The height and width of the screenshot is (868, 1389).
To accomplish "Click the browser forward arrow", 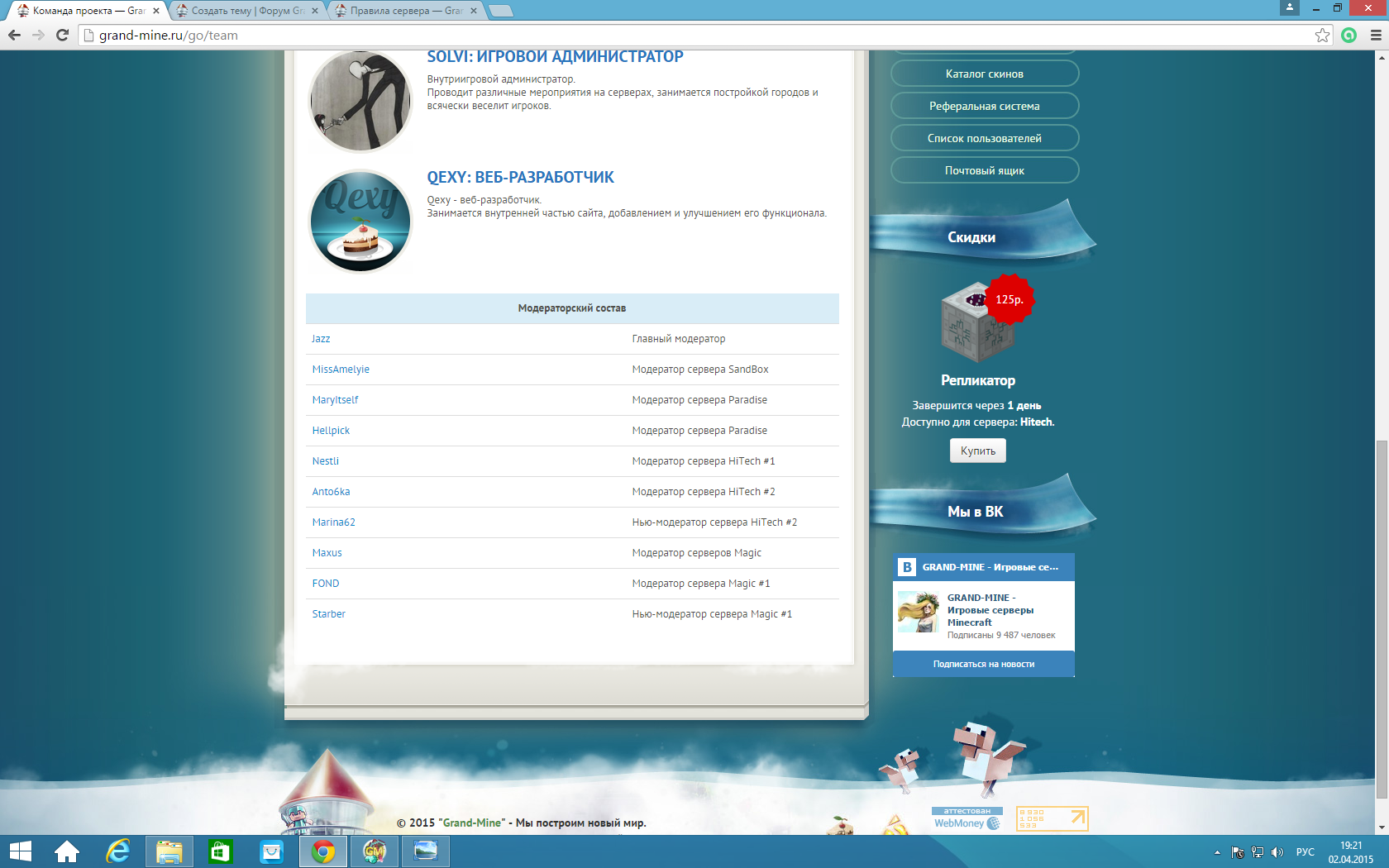I will (38, 35).
